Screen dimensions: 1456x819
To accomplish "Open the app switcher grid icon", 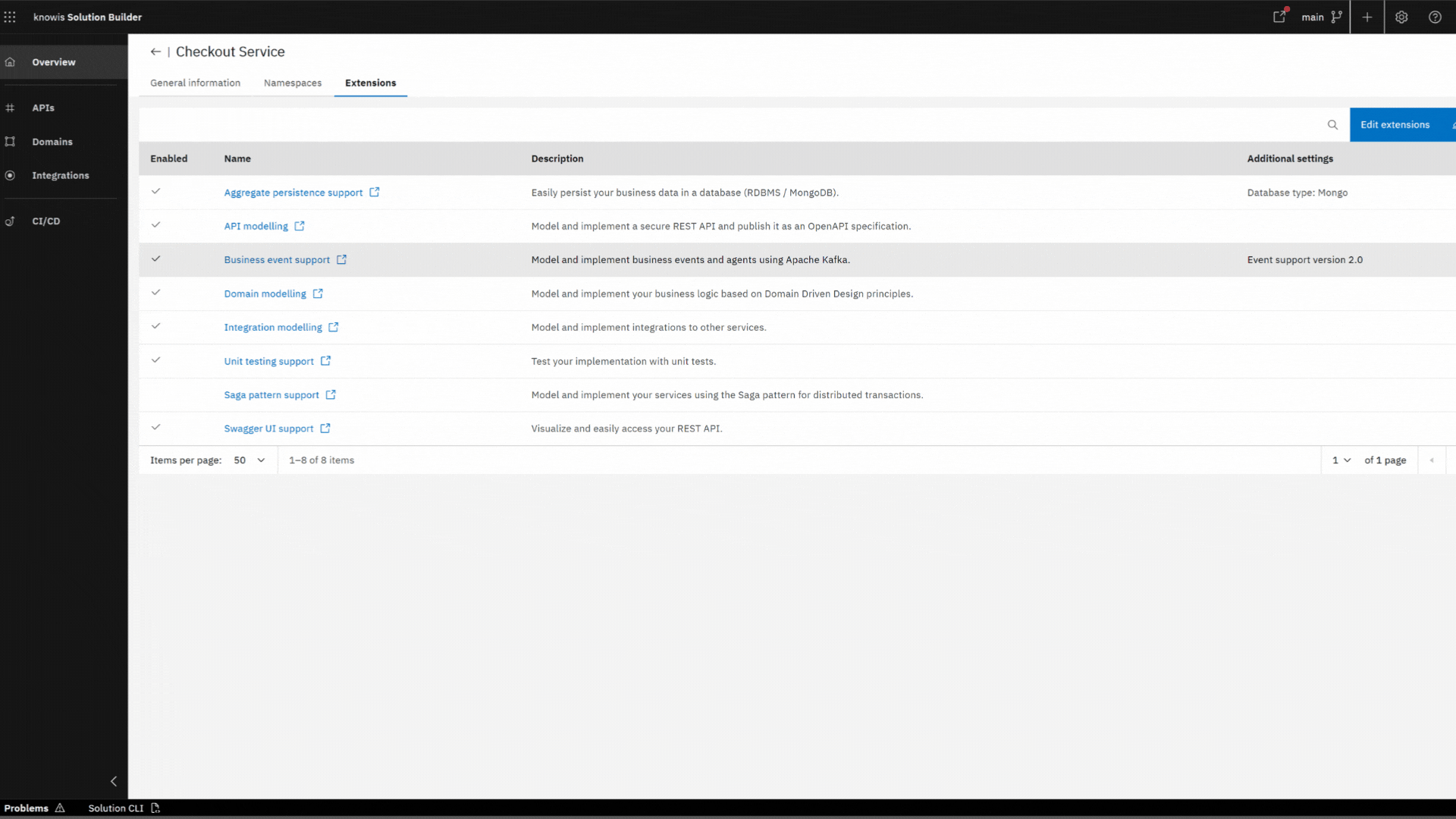I will pos(10,17).
